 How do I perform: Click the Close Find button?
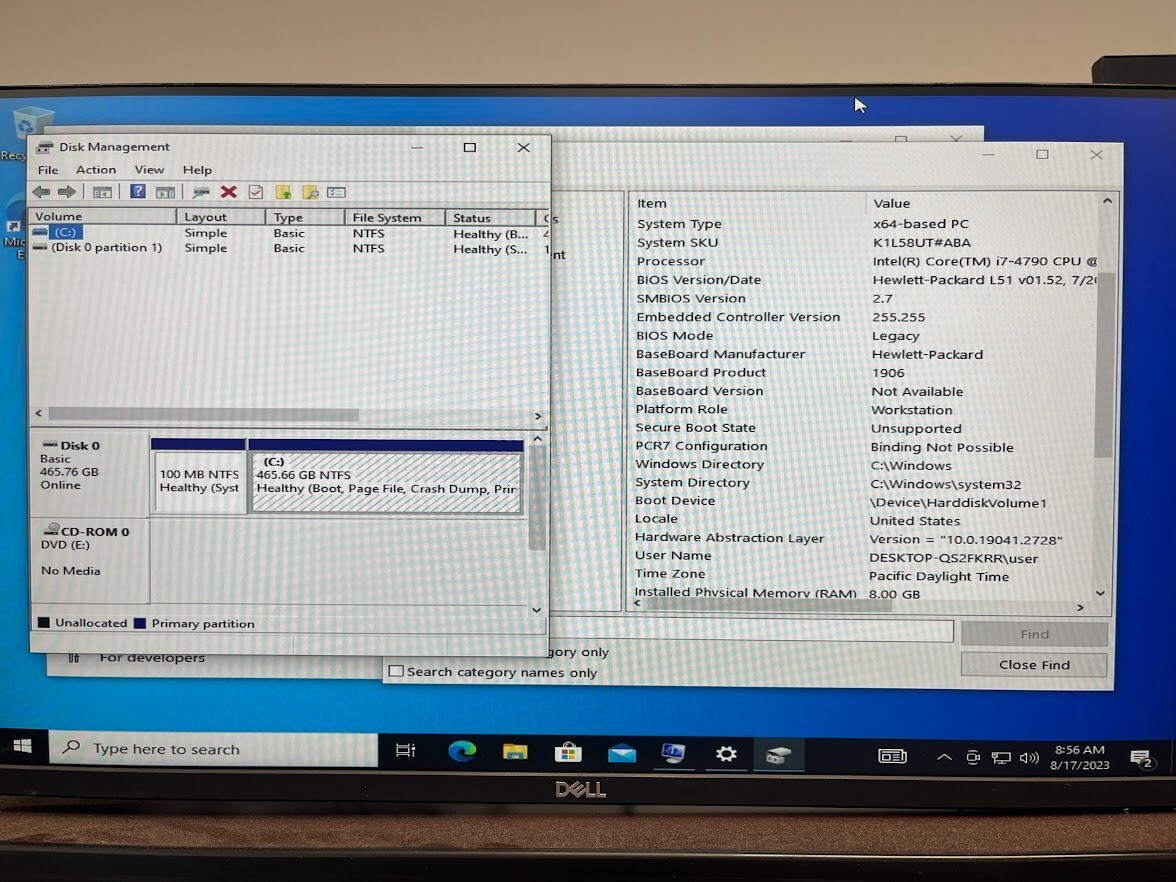click(1034, 664)
